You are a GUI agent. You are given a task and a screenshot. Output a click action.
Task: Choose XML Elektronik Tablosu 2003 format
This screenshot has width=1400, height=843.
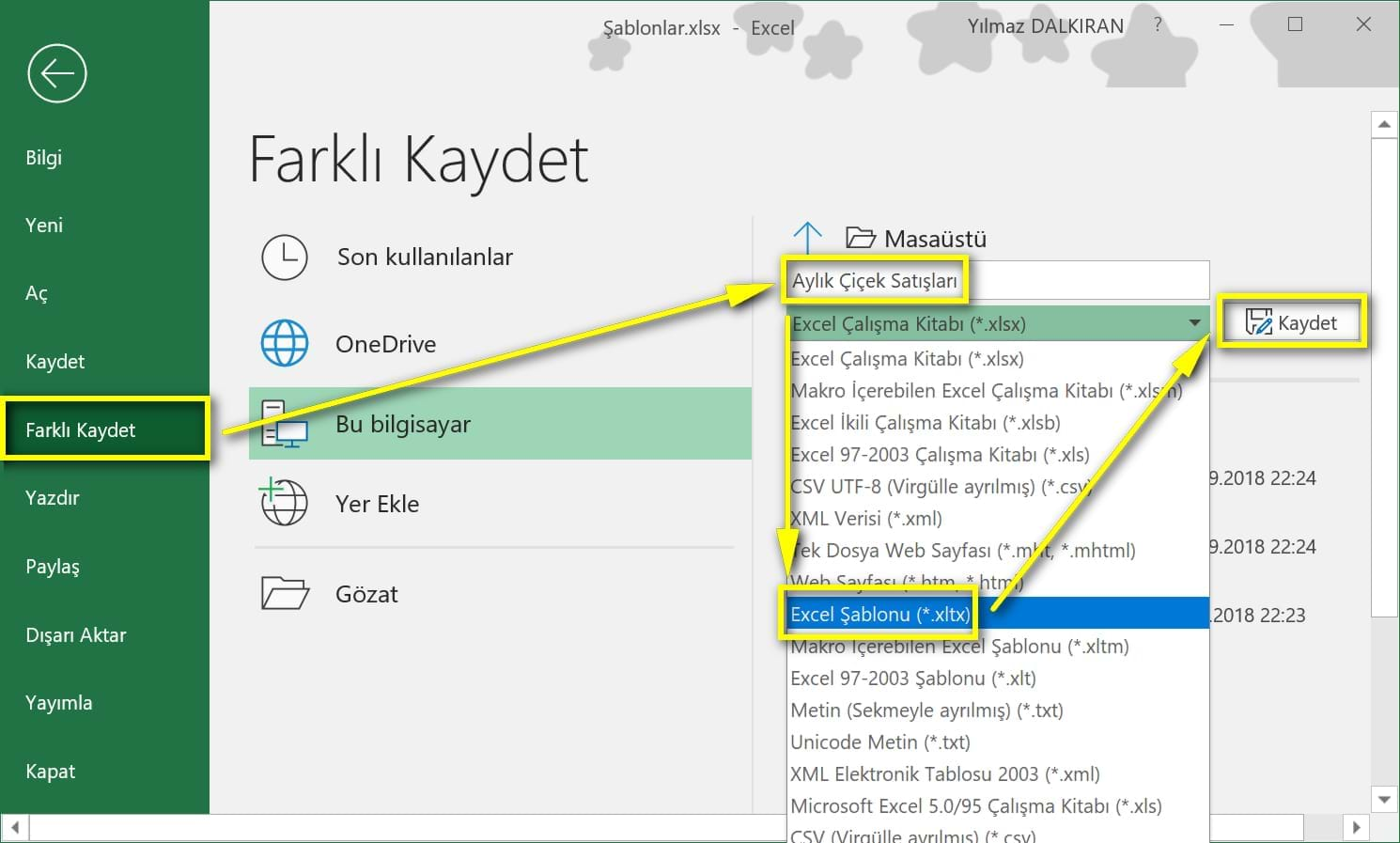pos(997,774)
